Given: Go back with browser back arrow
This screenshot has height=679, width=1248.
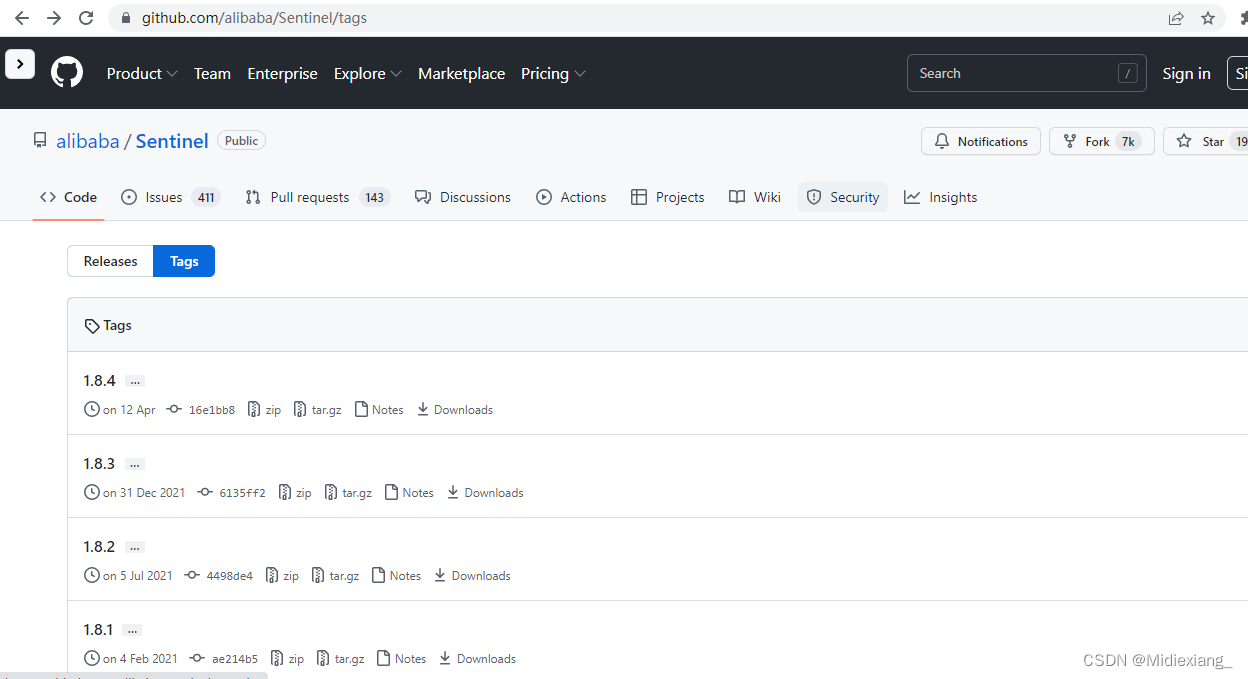Looking at the screenshot, I should (22, 18).
